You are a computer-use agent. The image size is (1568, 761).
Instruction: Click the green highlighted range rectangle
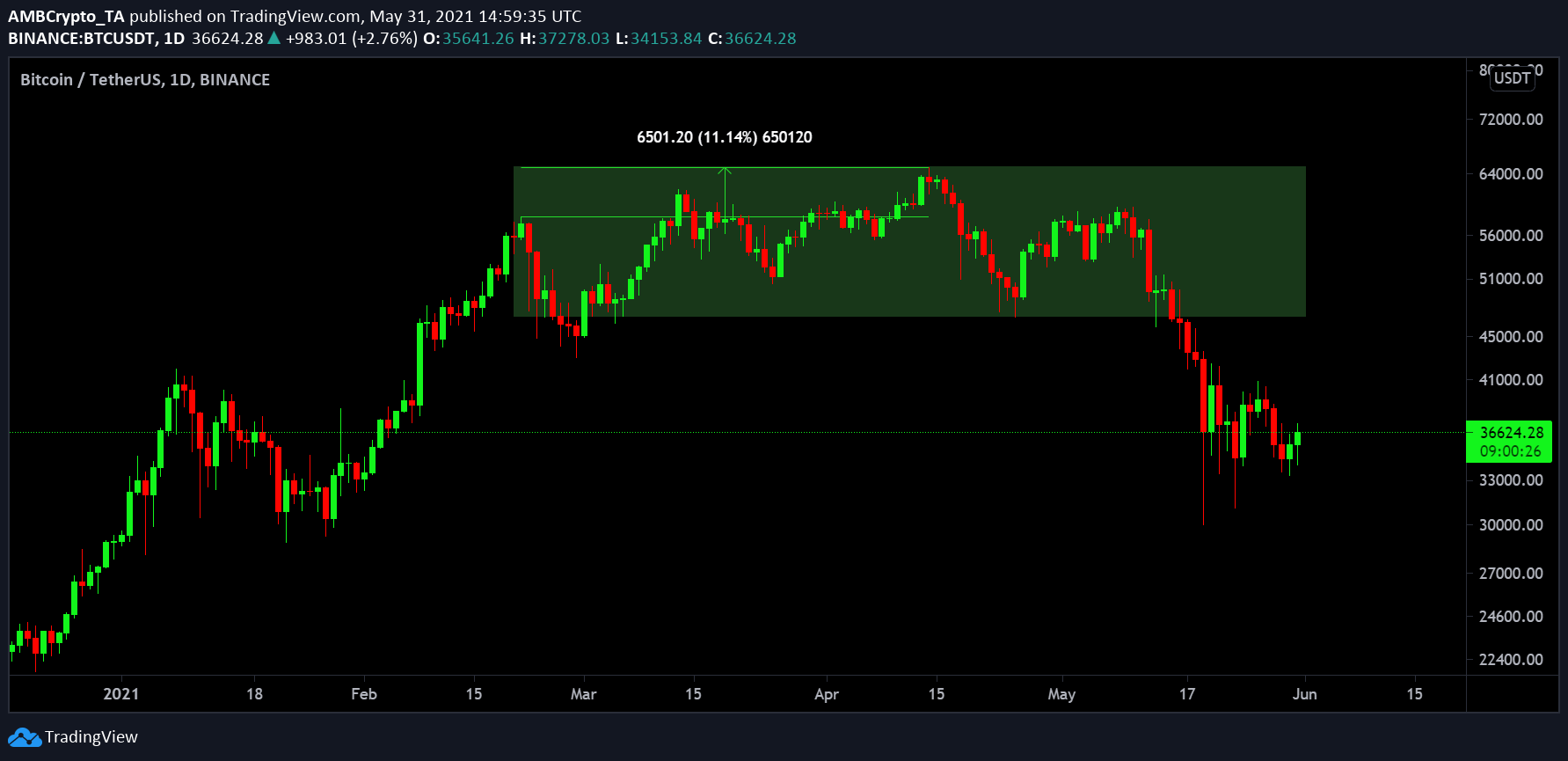coord(909,242)
